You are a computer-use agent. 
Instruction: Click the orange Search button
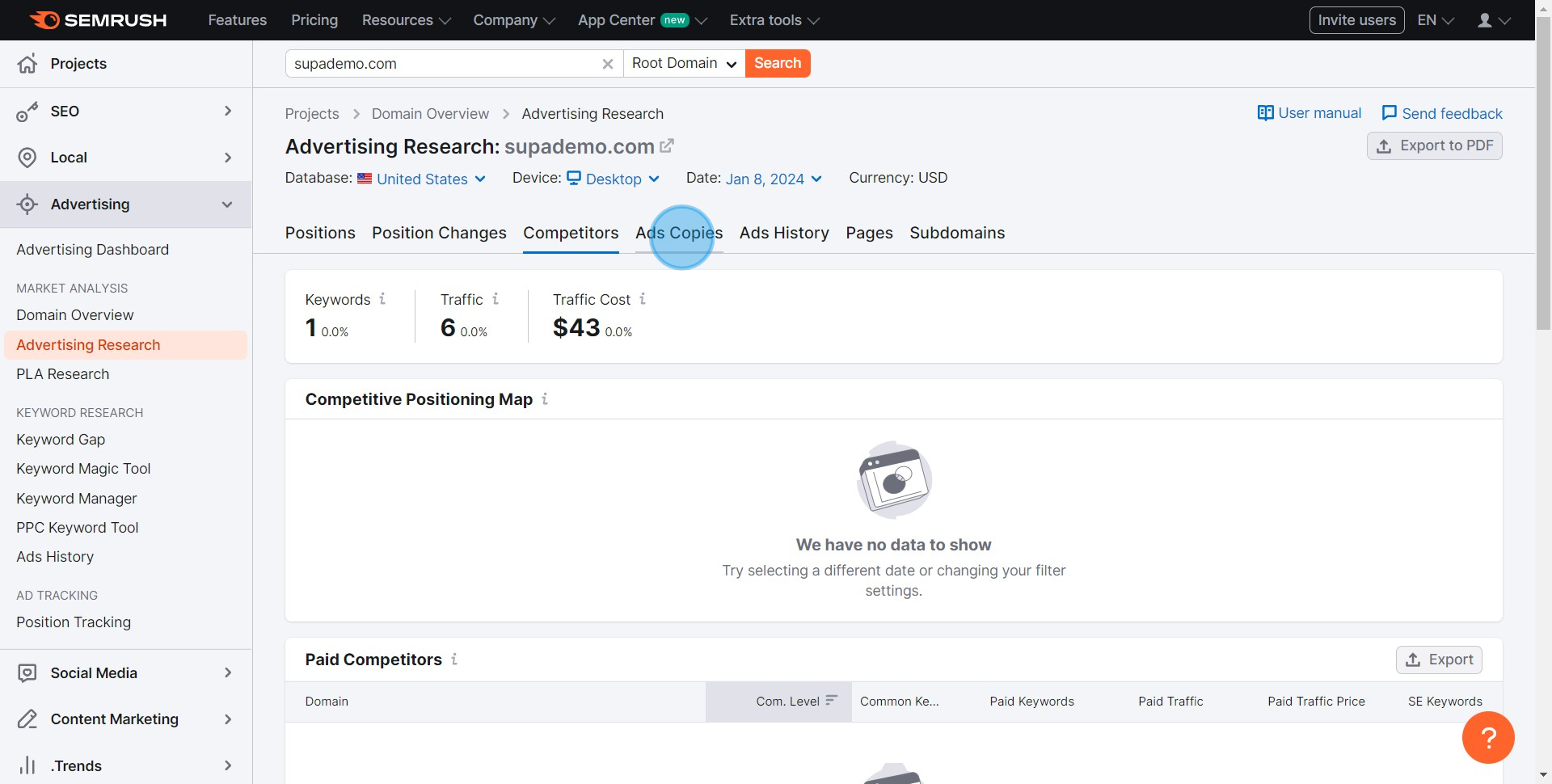coord(778,64)
